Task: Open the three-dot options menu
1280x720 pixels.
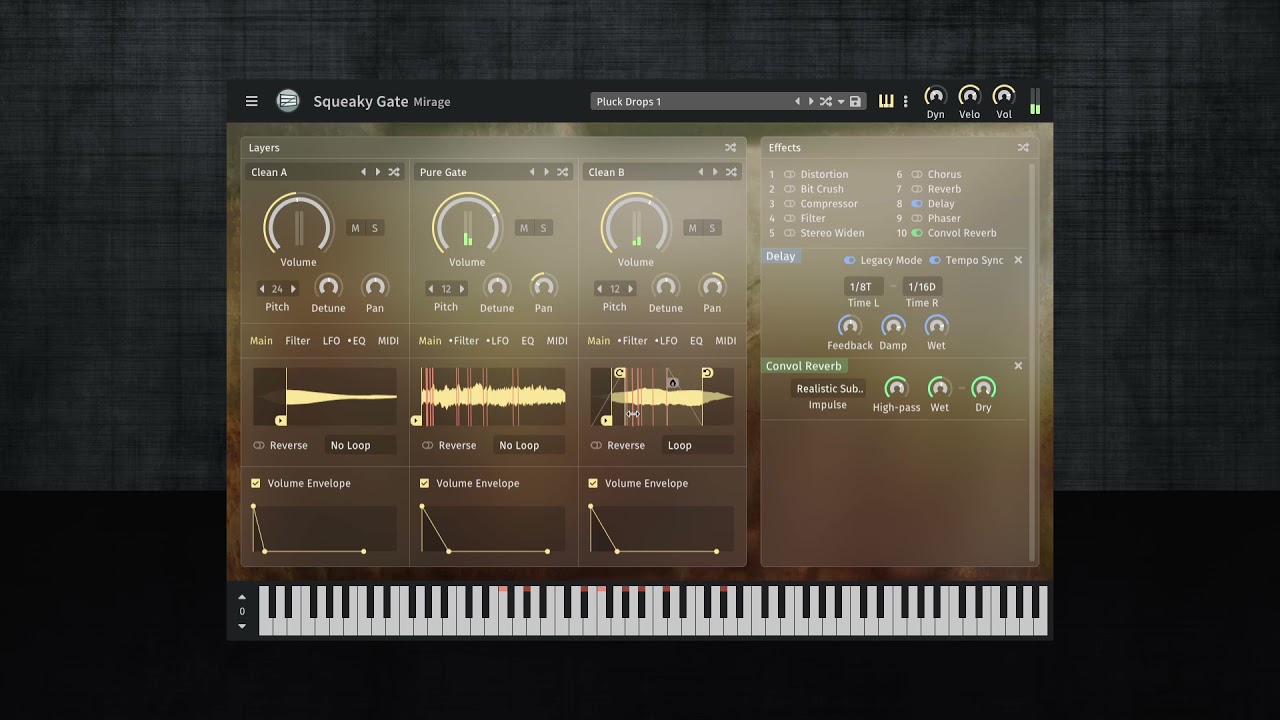Action: pyautogui.click(x=906, y=101)
